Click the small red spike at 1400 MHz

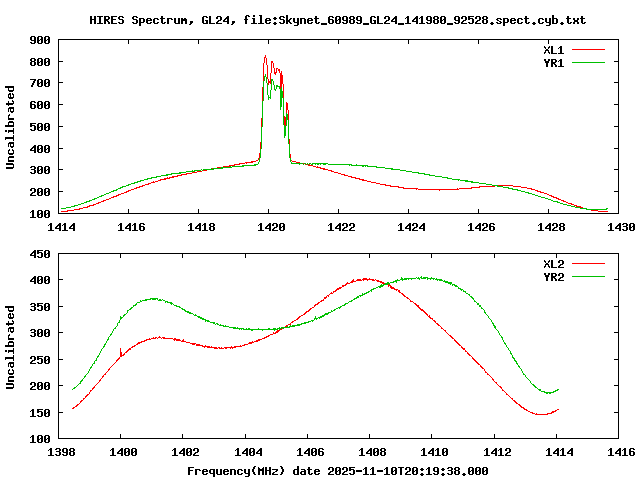tap(120, 352)
